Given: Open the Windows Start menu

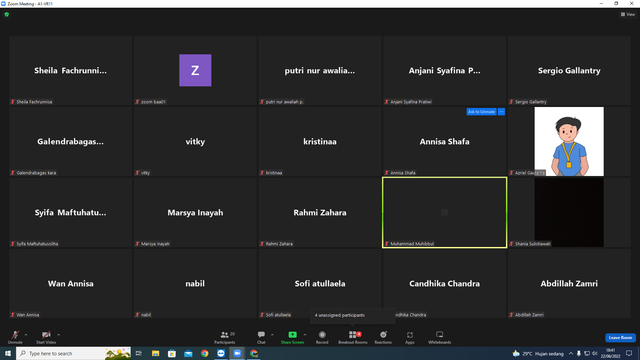Looking at the screenshot, I should 8,353.
